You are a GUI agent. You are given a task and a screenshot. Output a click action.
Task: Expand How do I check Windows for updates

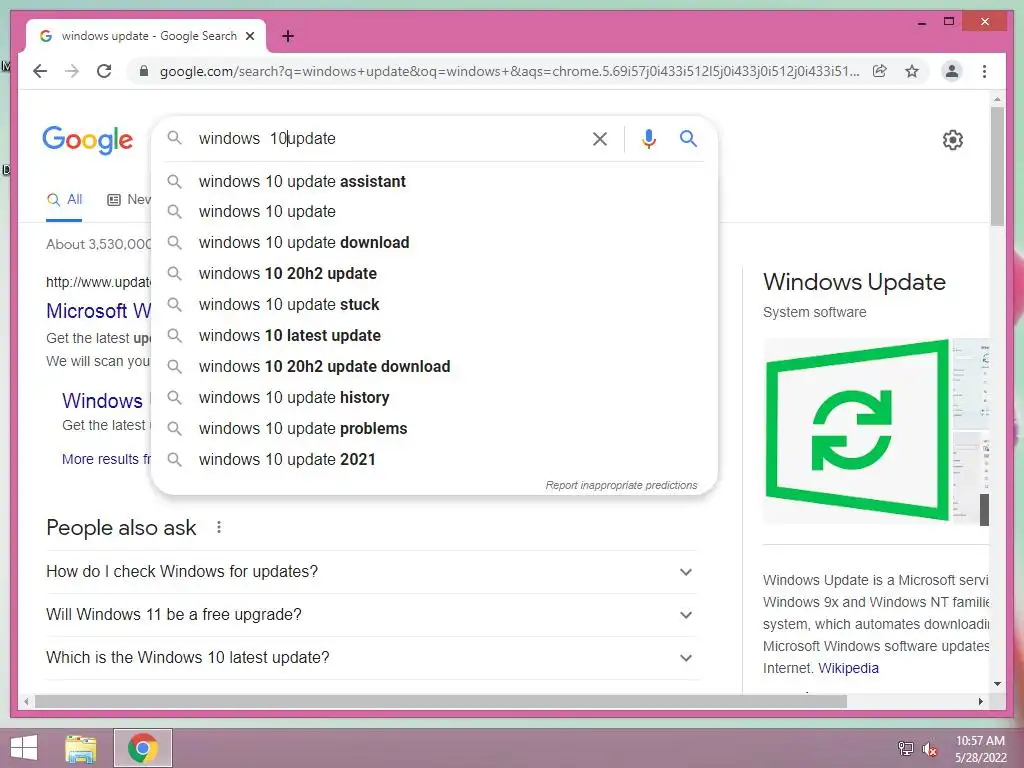click(371, 571)
